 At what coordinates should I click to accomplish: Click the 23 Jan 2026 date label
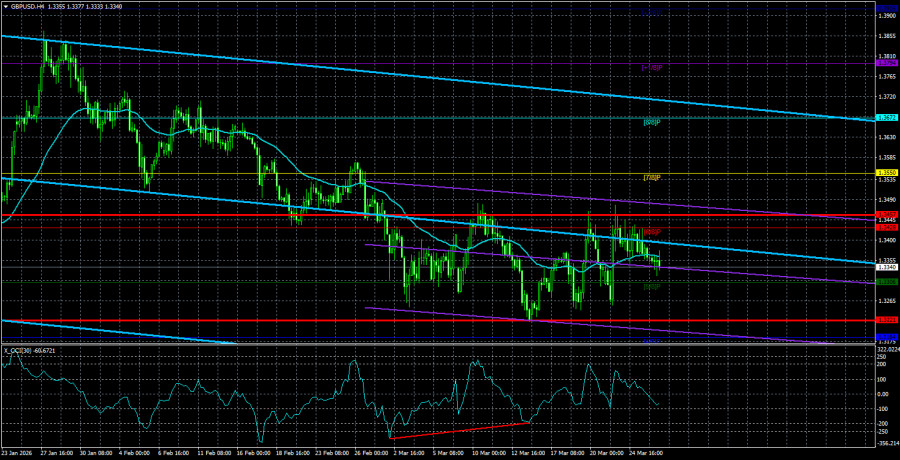[x=20, y=453]
